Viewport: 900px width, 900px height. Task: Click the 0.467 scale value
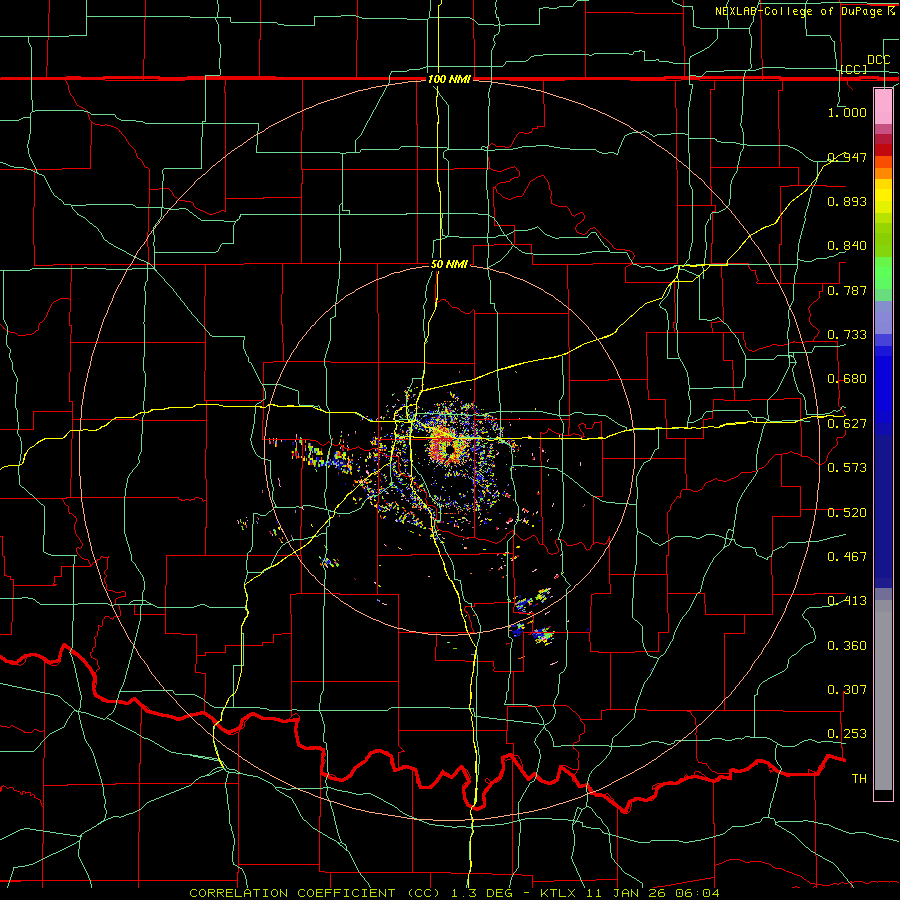pyautogui.click(x=847, y=557)
